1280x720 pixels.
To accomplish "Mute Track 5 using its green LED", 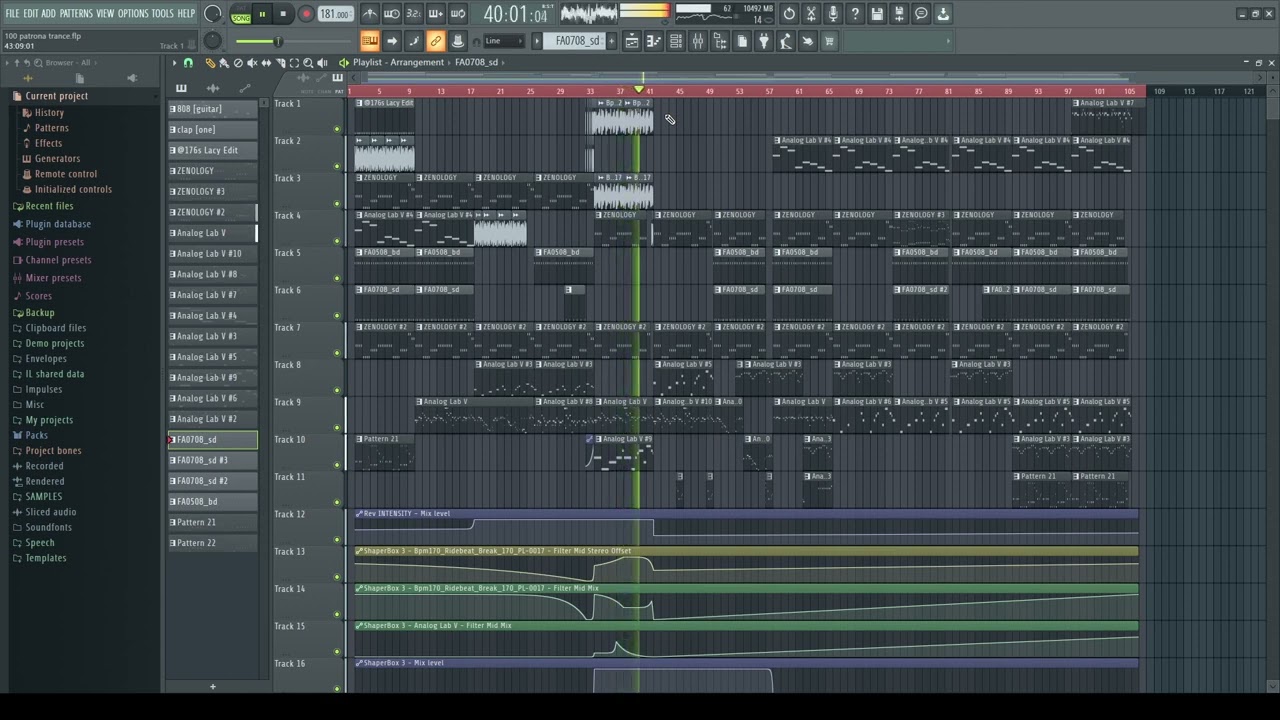I will [x=337, y=278].
